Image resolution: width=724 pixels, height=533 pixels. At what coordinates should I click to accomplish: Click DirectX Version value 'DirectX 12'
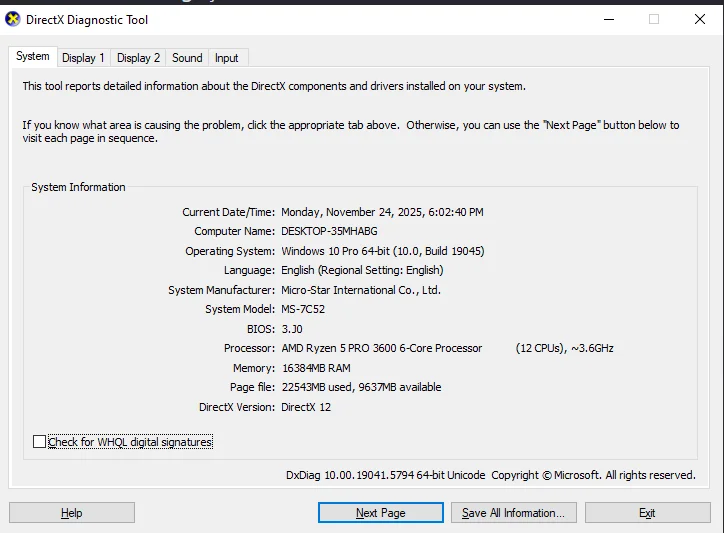tap(306, 407)
